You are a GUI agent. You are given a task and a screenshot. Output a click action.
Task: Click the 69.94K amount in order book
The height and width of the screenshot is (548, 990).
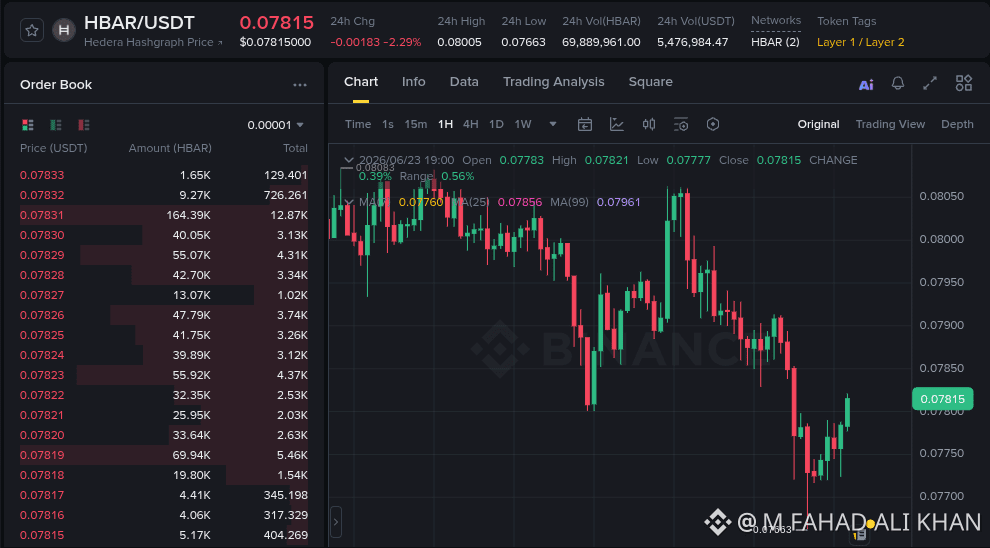tap(191, 455)
